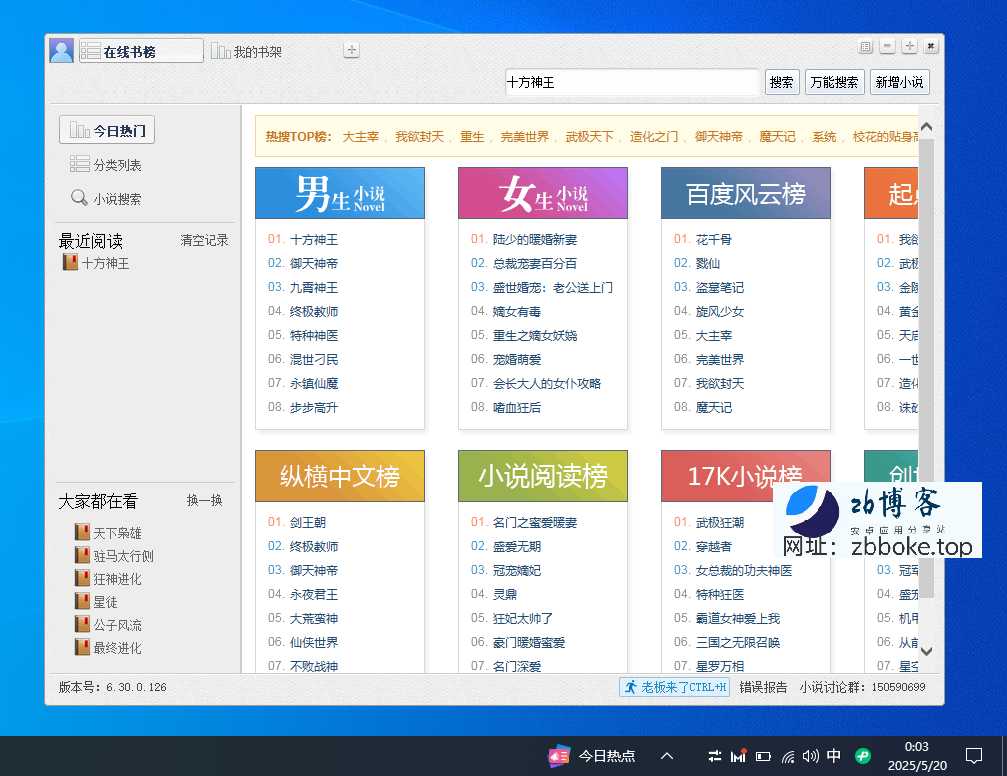Open the window menu icon in title bar
This screenshot has height=776, width=1007.
coord(865,46)
